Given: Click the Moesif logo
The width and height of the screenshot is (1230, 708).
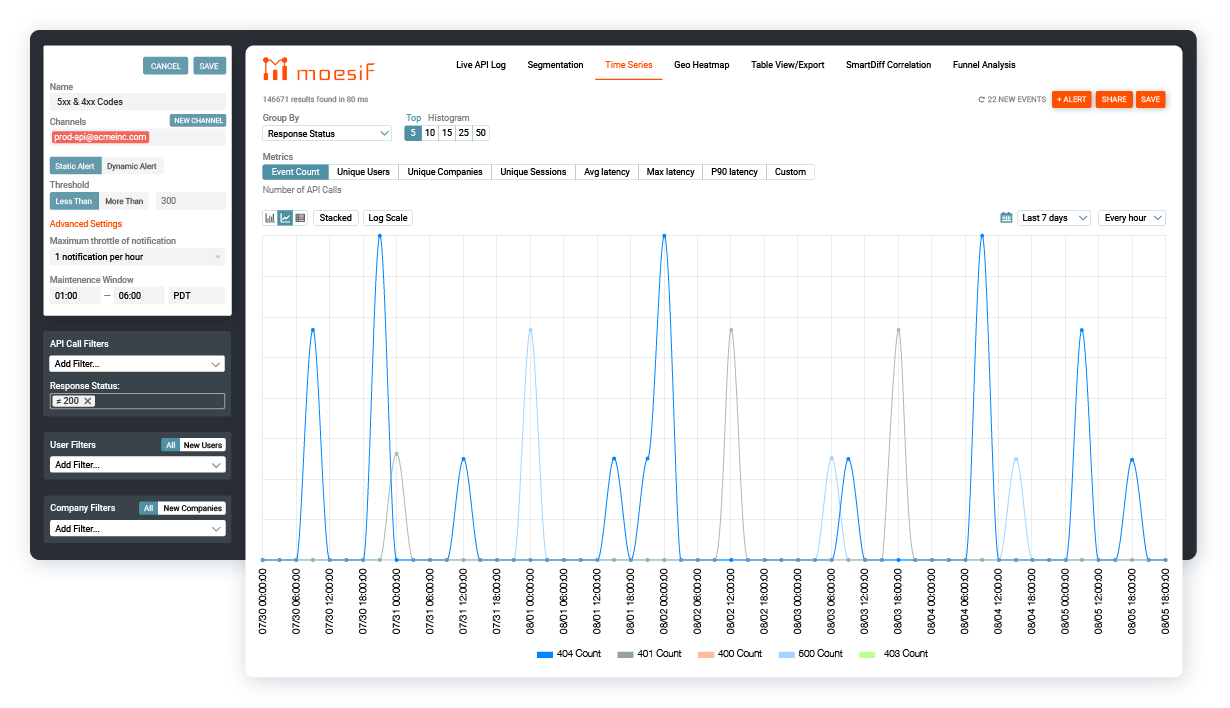Looking at the screenshot, I should pos(319,68).
